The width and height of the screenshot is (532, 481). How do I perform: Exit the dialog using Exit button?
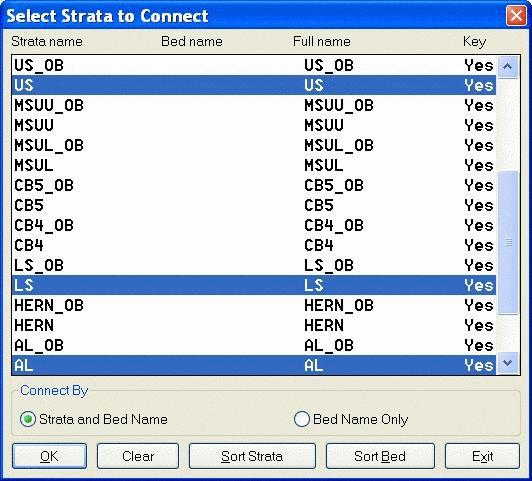click(482, 456)
